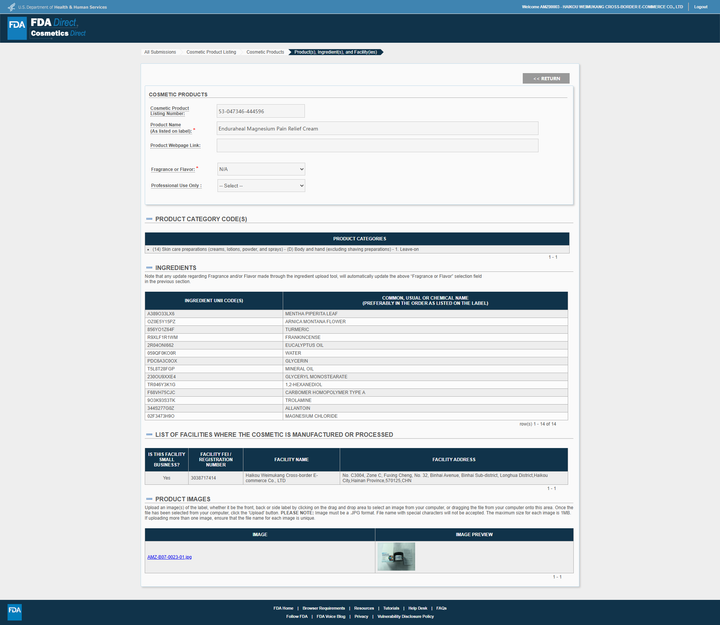Click the FDA logo in footer

[x=15, y=611]
